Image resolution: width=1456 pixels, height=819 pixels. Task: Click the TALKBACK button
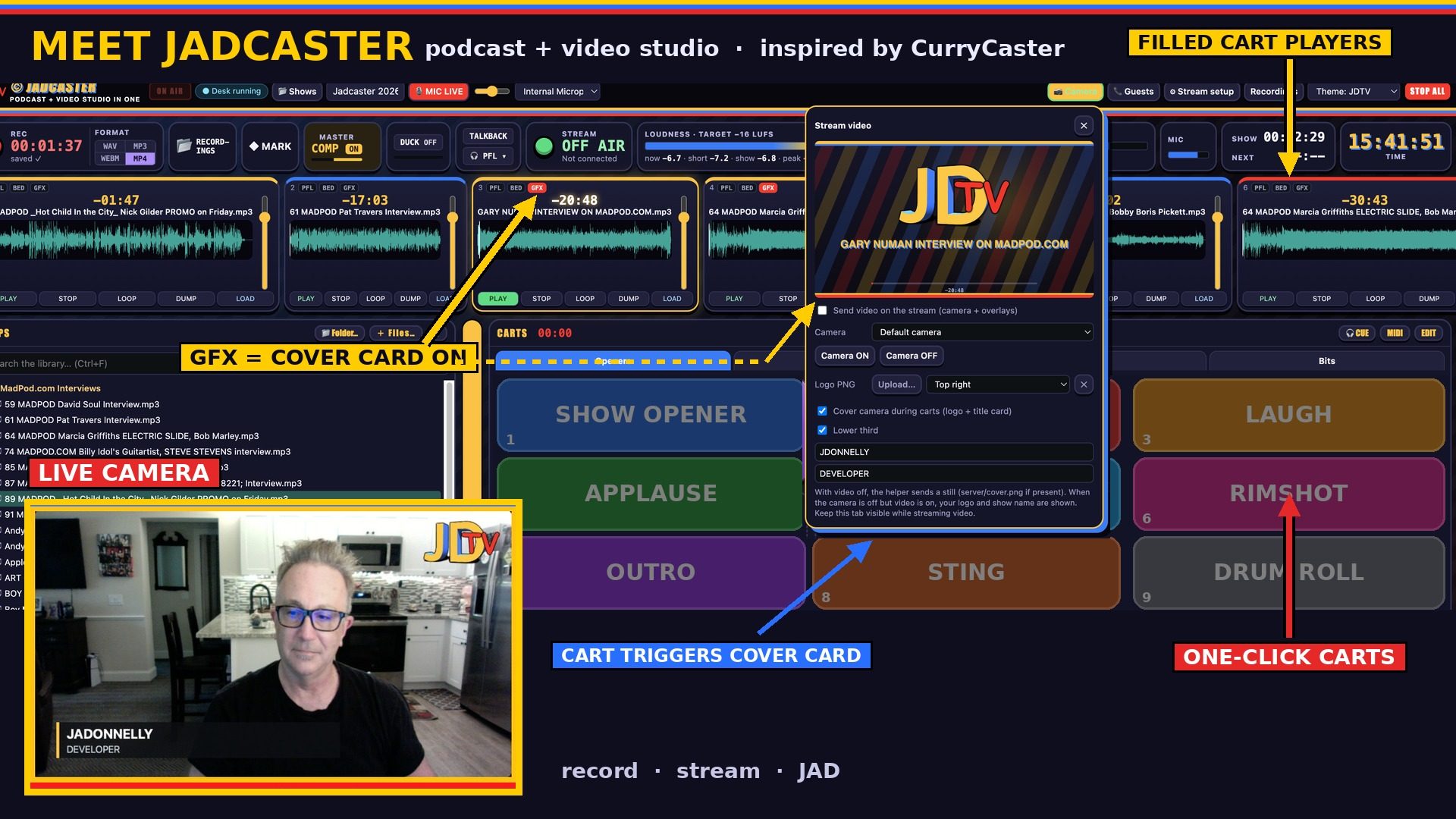coord(488,136)
